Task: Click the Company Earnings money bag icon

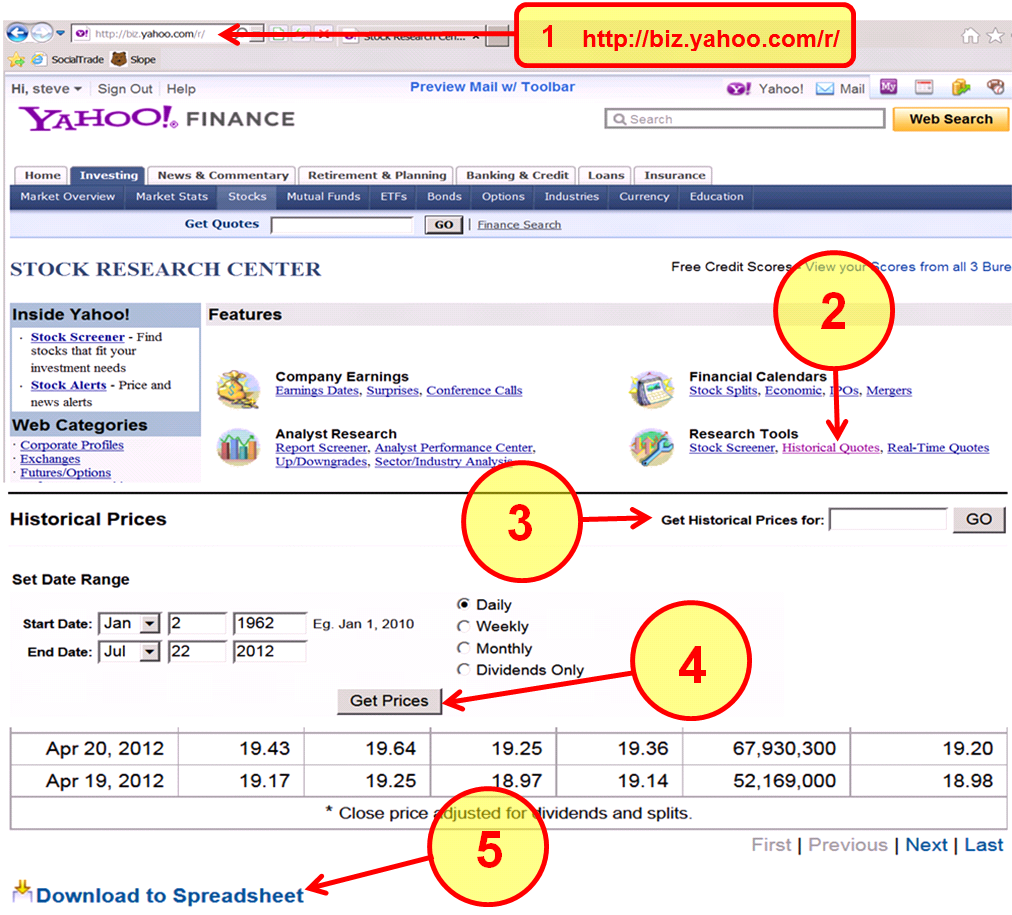Action: point(239,389)
